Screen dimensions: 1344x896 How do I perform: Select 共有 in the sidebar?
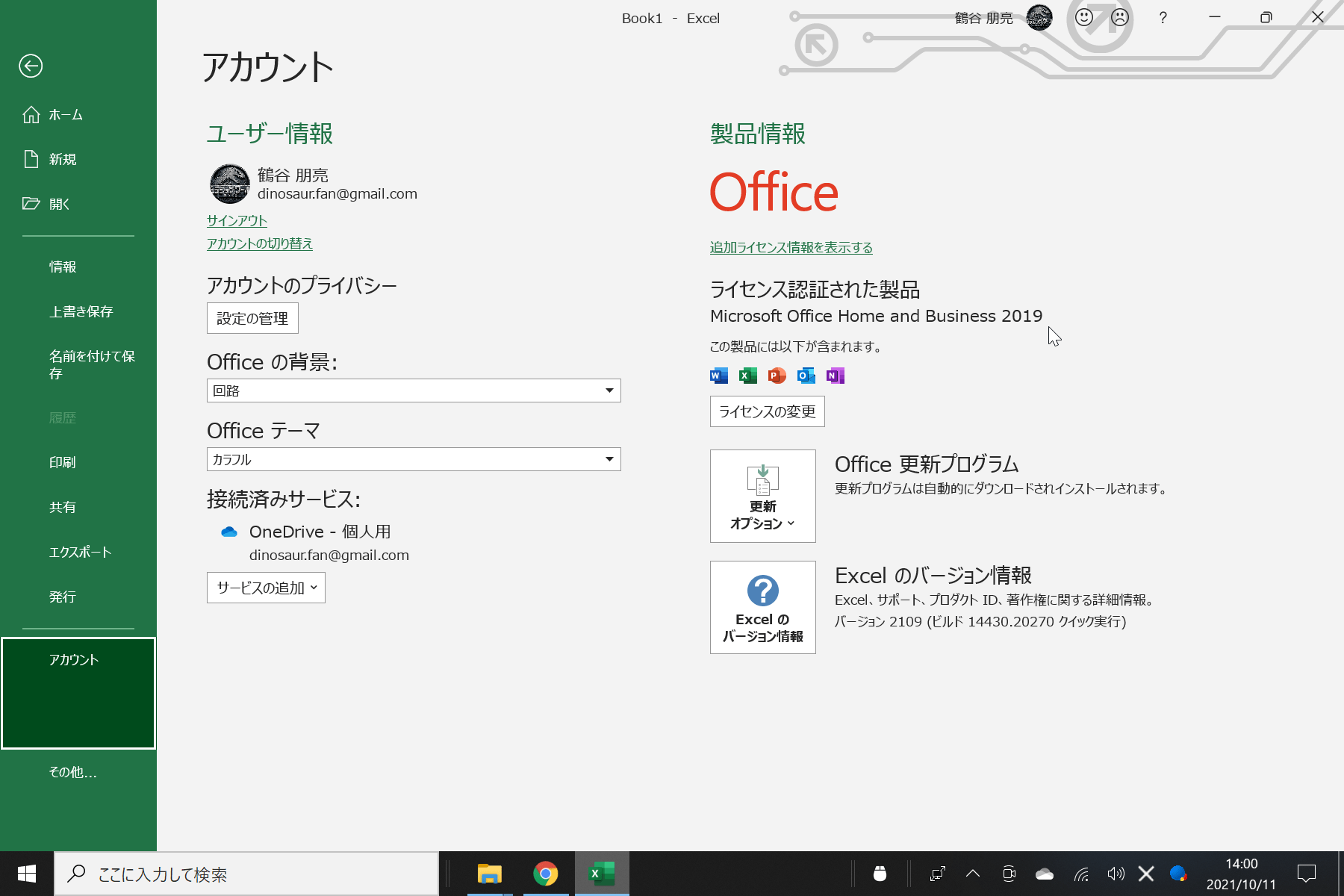coord(78,507)
